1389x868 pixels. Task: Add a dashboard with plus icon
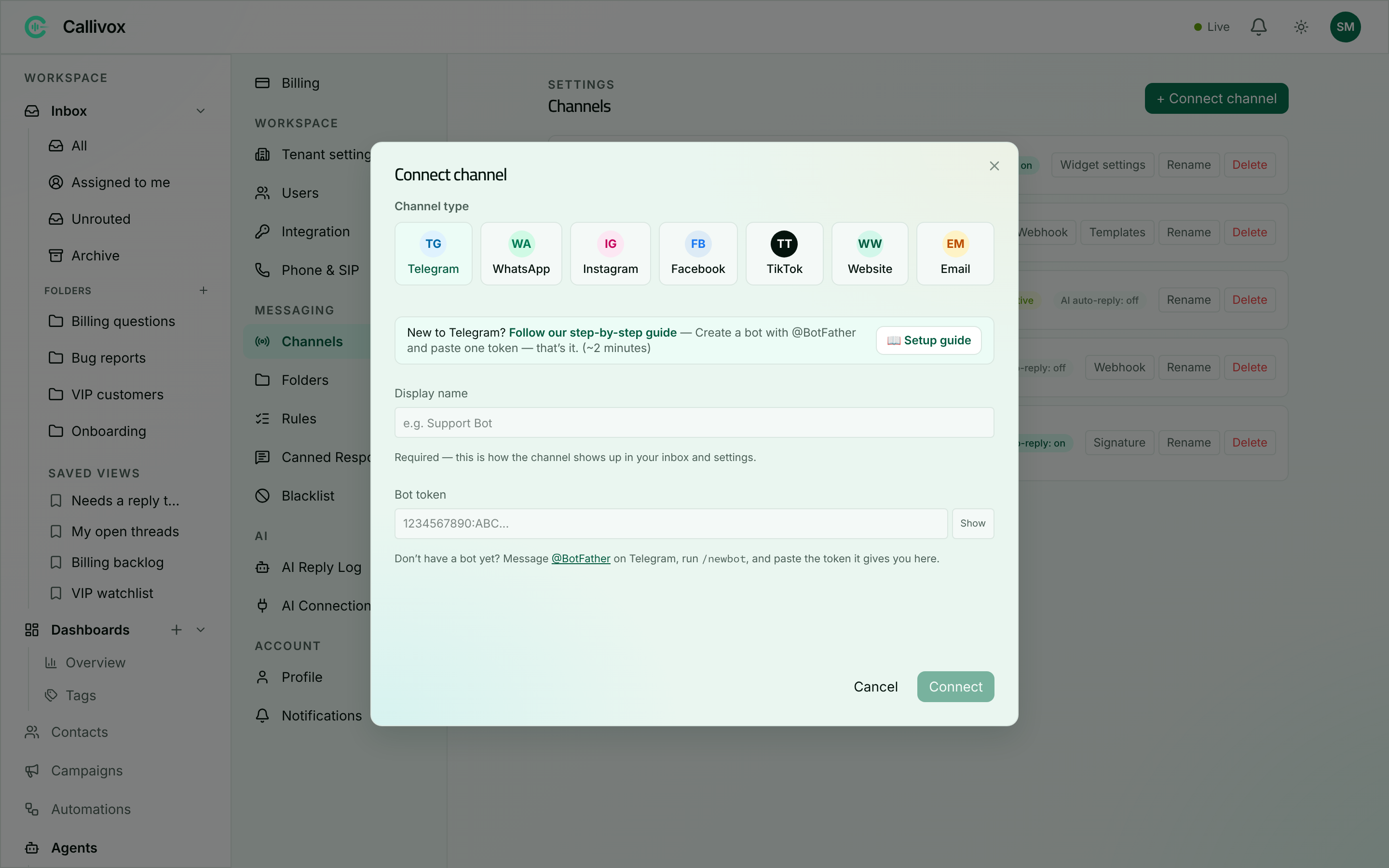click(176, 630)
